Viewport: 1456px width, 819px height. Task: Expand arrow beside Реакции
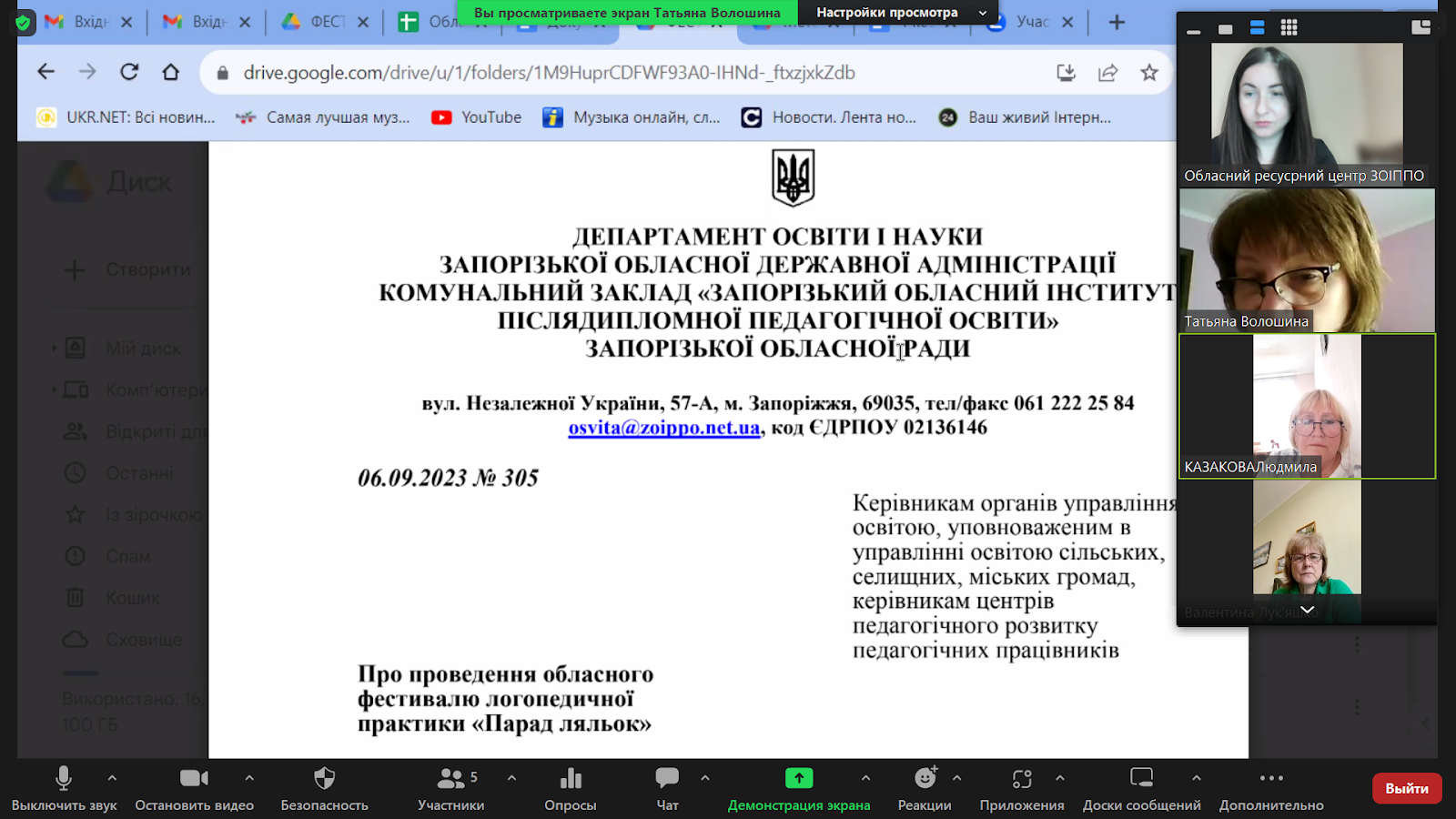point(956,778)
